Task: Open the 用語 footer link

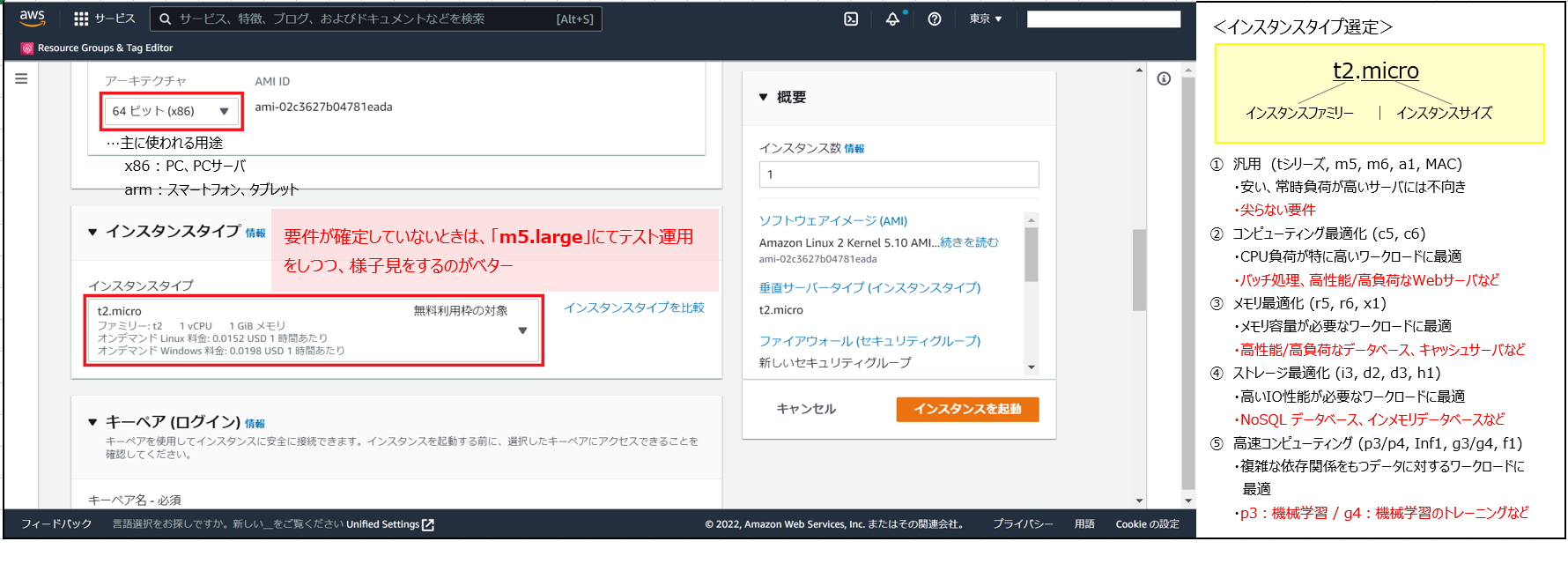Action: [x=1084, y=524]
